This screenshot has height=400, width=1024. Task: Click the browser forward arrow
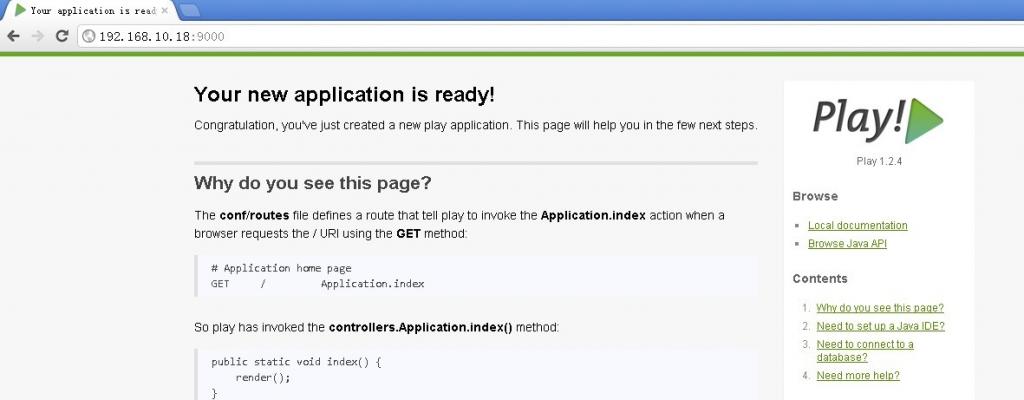[x=38, y=36]
